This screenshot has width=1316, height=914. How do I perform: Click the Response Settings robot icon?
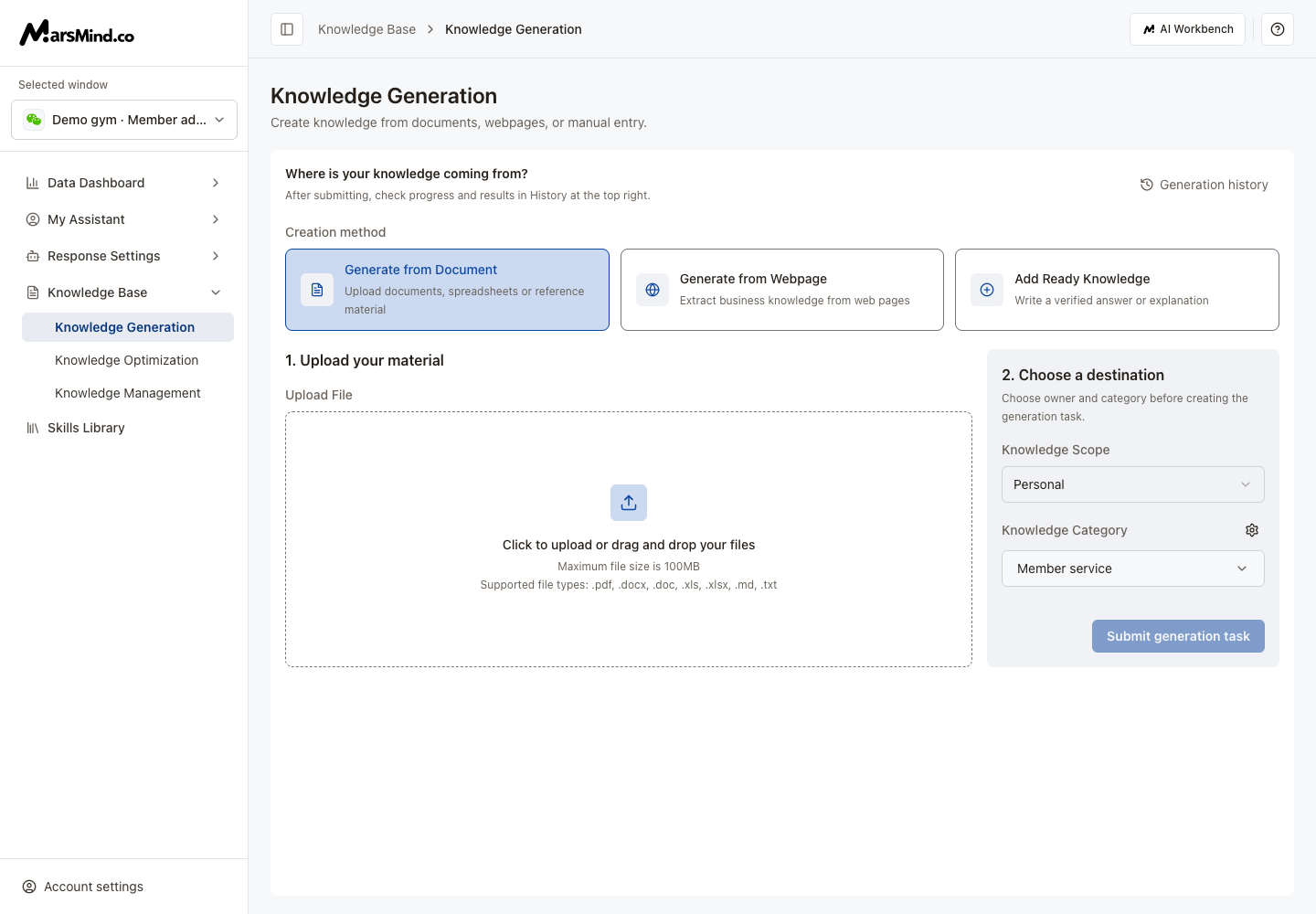[33, 256]
